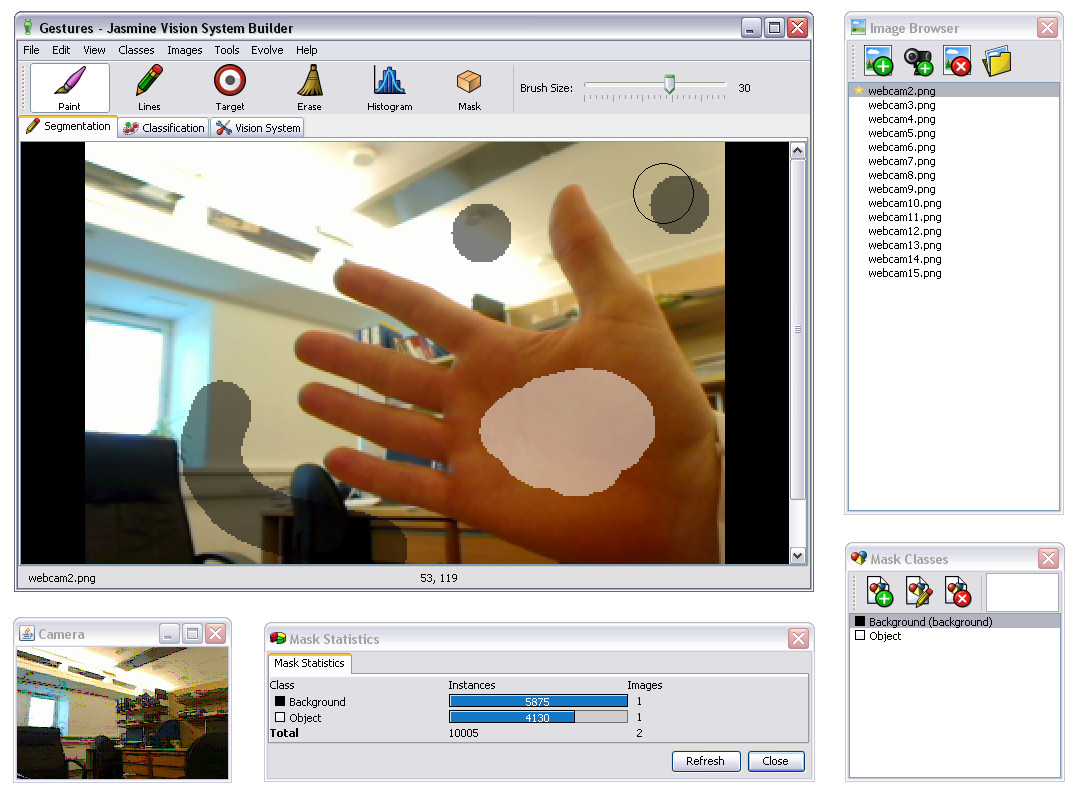Switch to the Segmentation tab

click(x=68, y=126)
